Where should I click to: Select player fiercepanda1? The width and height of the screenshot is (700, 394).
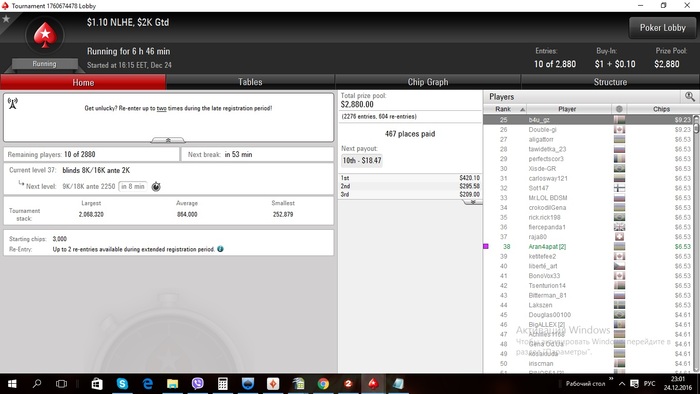(588, 227)
